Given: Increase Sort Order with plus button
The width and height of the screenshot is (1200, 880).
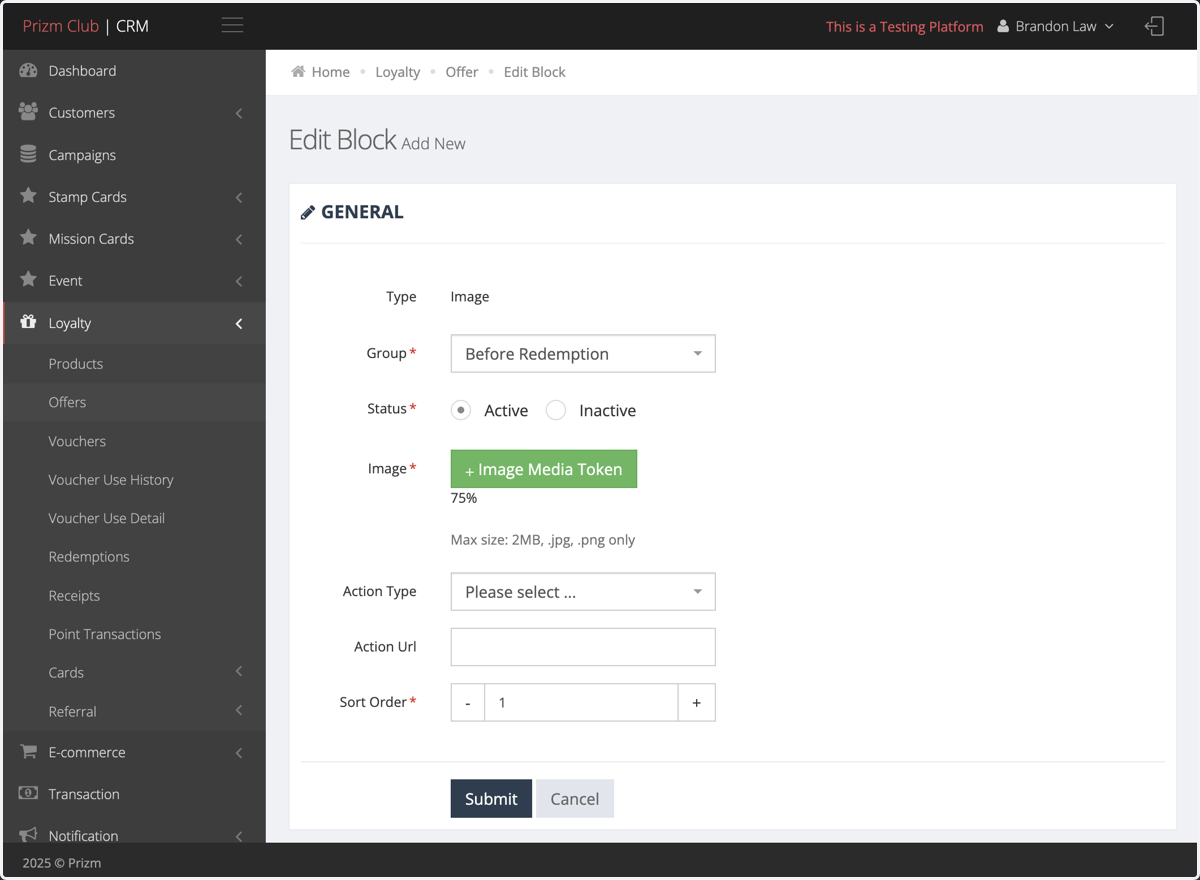Looking at the screenshot, I should coord(697,702).
